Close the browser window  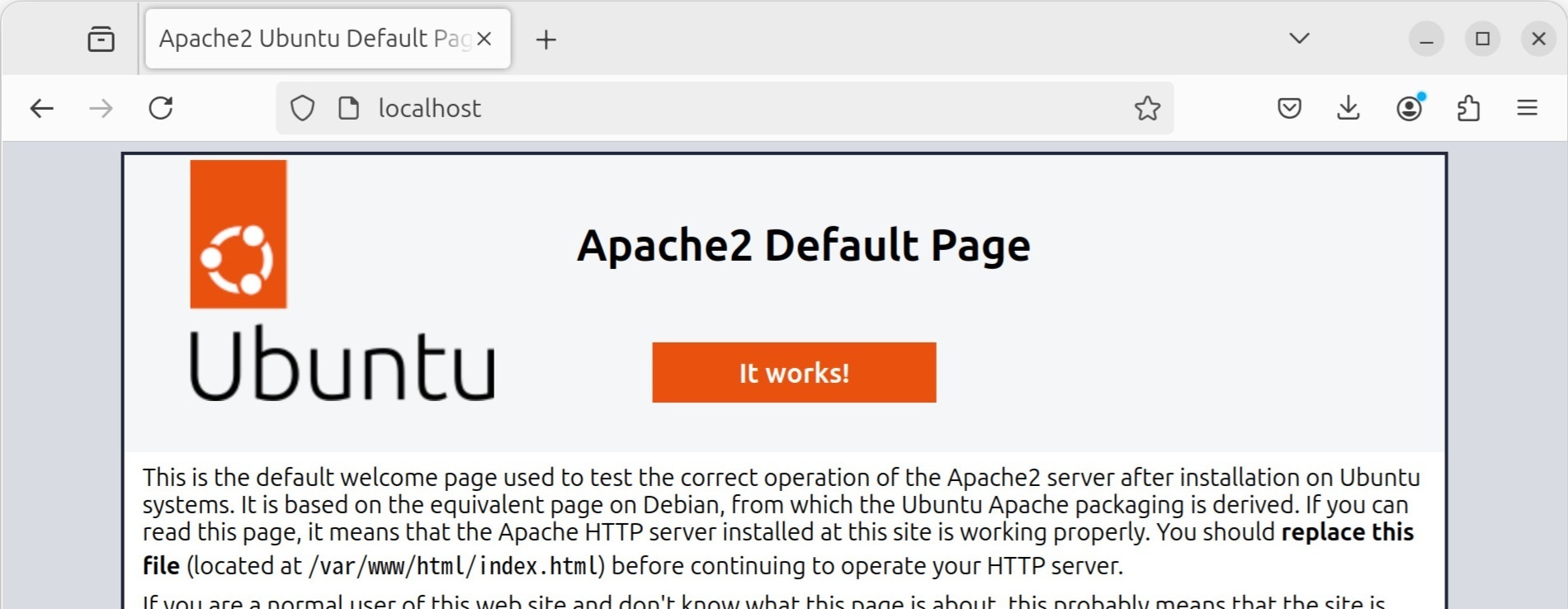(1538, 39)
